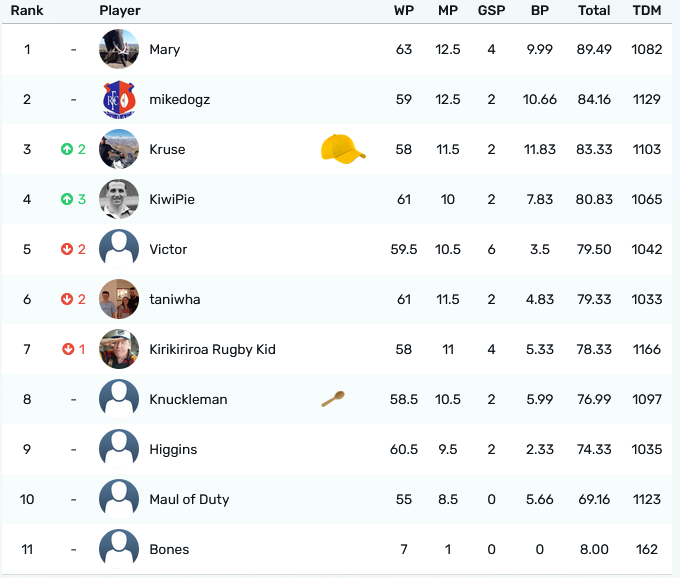Sort table by the Total column header
The height and width of the screenshot is (578, 680).
[x=594, y=10]
